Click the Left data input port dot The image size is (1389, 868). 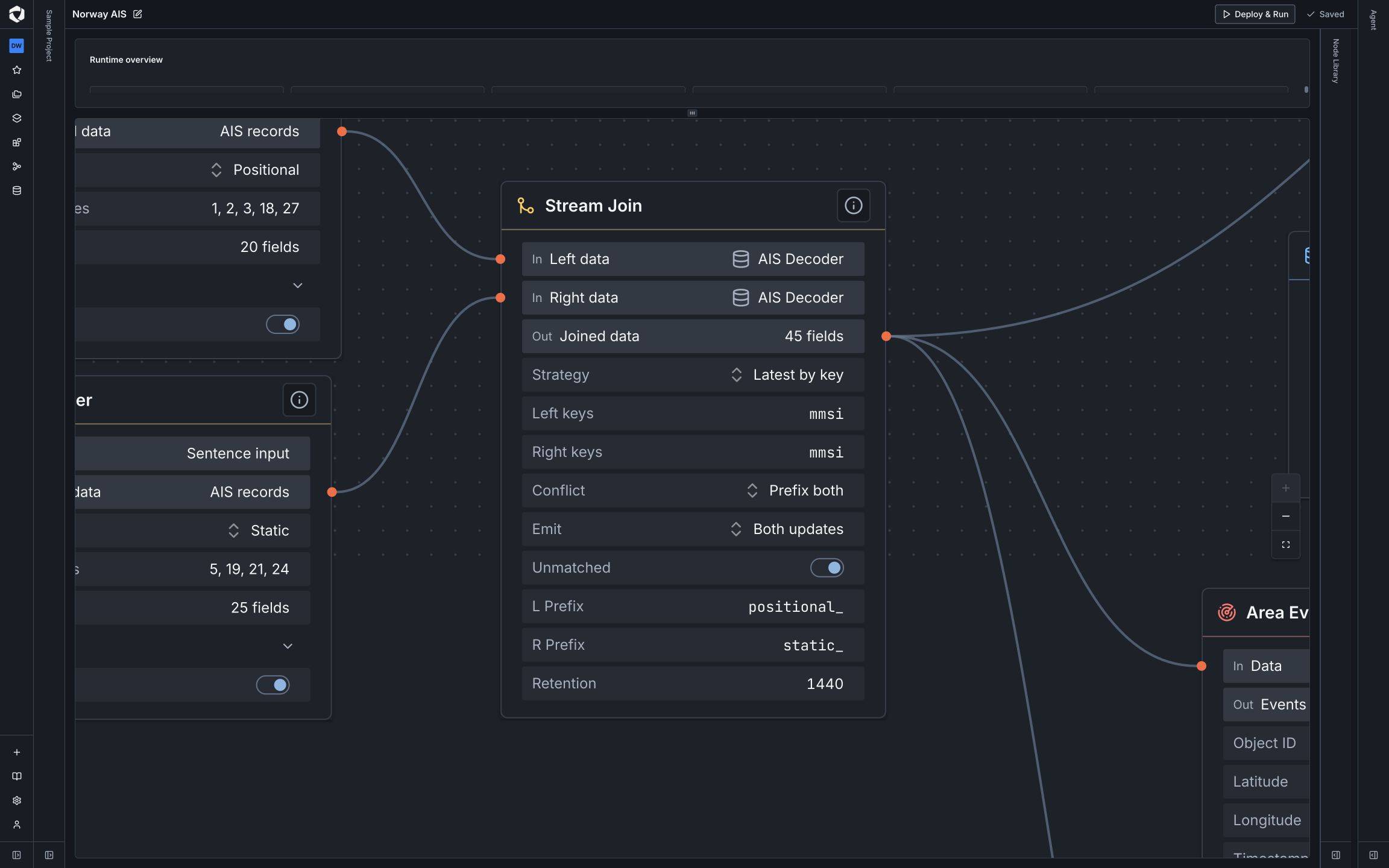pyautogui.click(x=500, y=259)
